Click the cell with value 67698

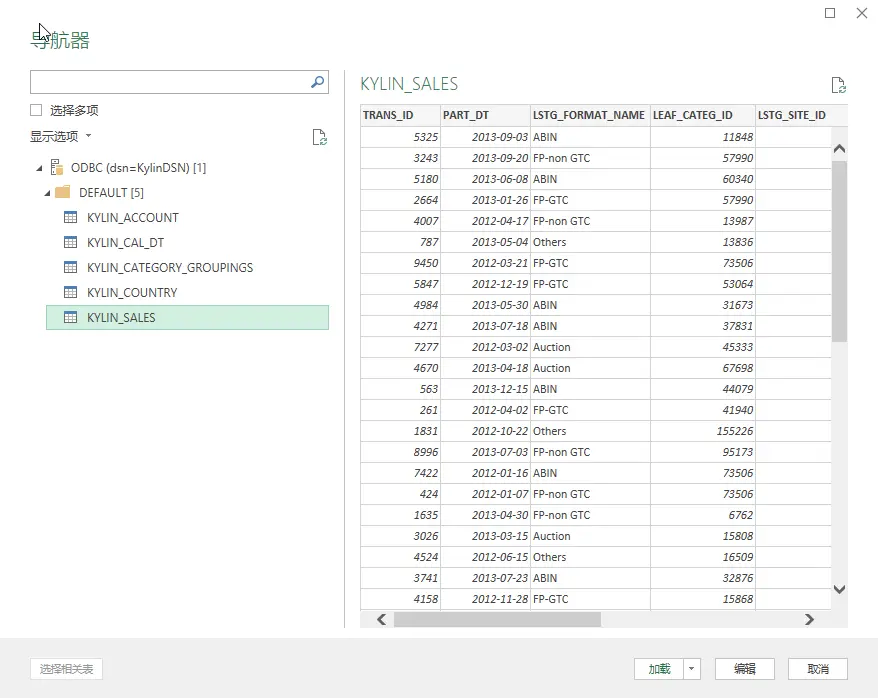tap(703, 368)
